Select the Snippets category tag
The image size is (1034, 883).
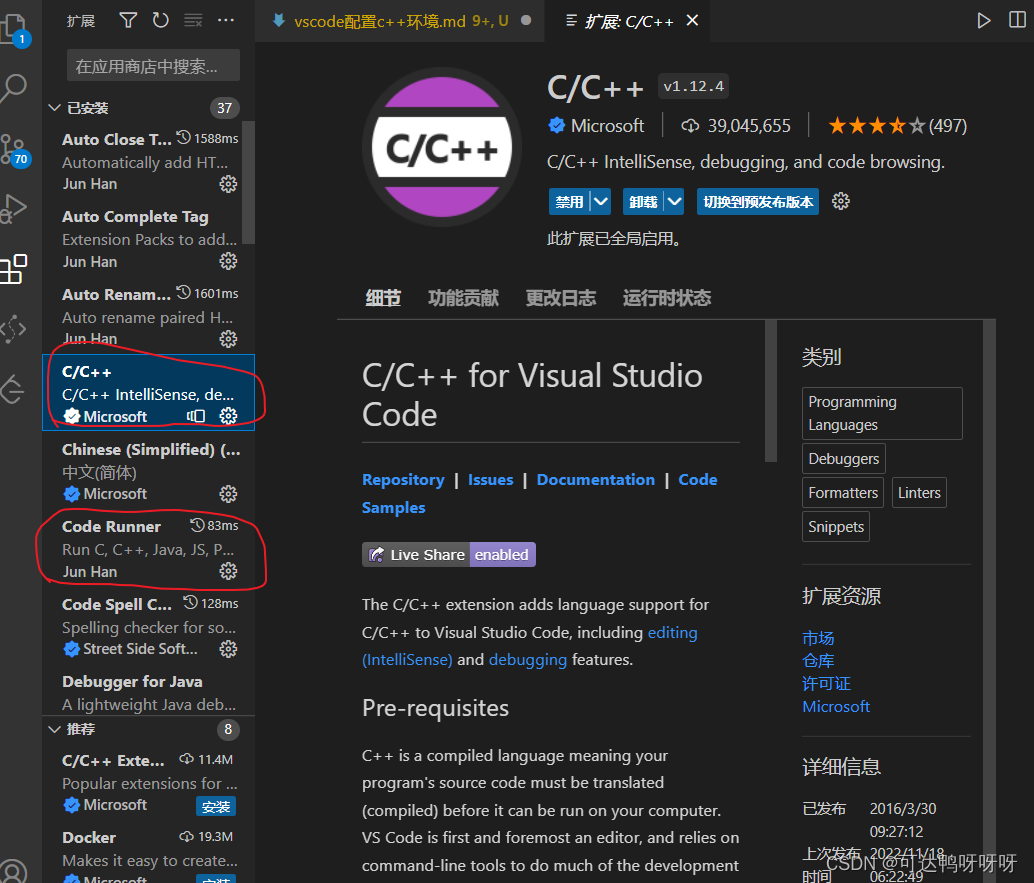(836, 527)
